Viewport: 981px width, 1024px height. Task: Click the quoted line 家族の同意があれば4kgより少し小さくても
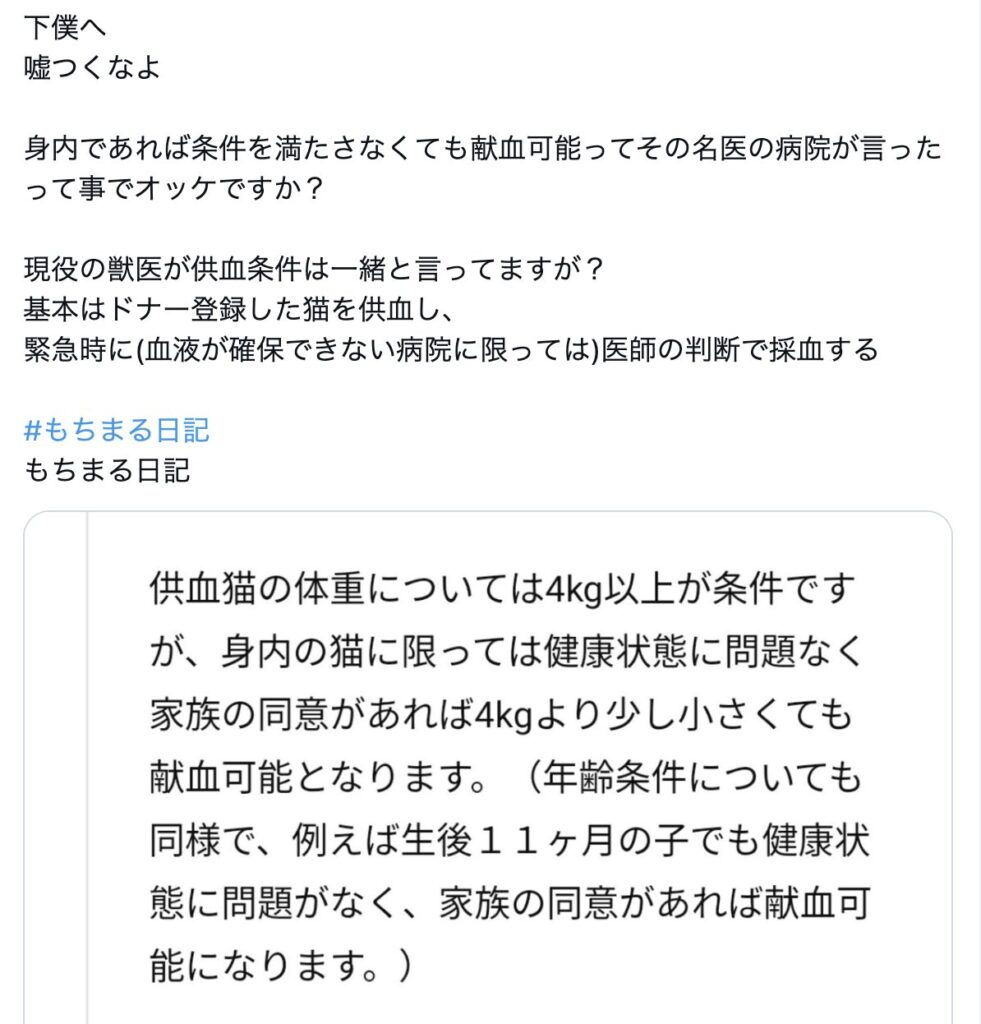pos(501,714)
